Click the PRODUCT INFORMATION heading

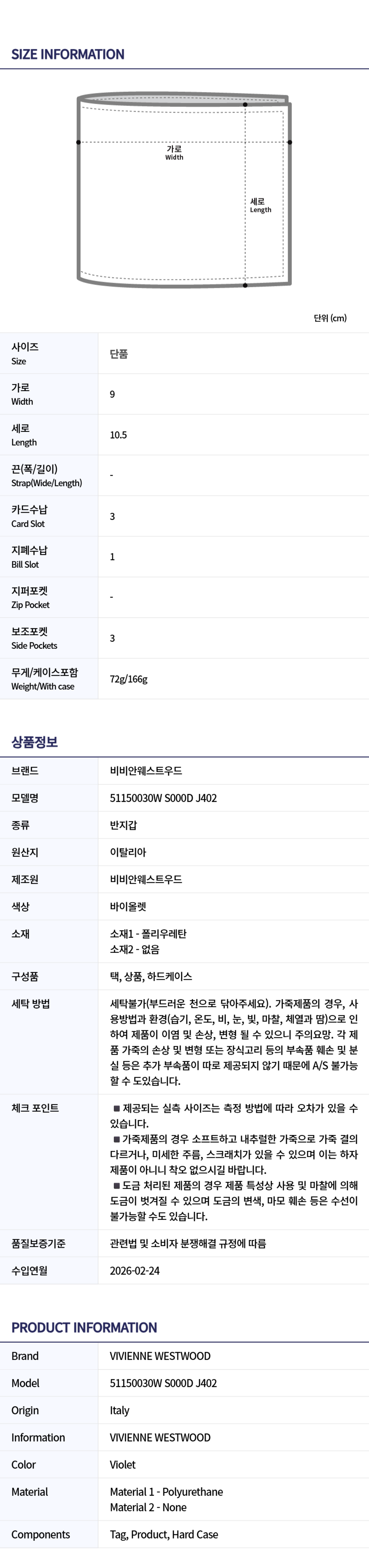pyautogui.click(x=84, y=1328)
